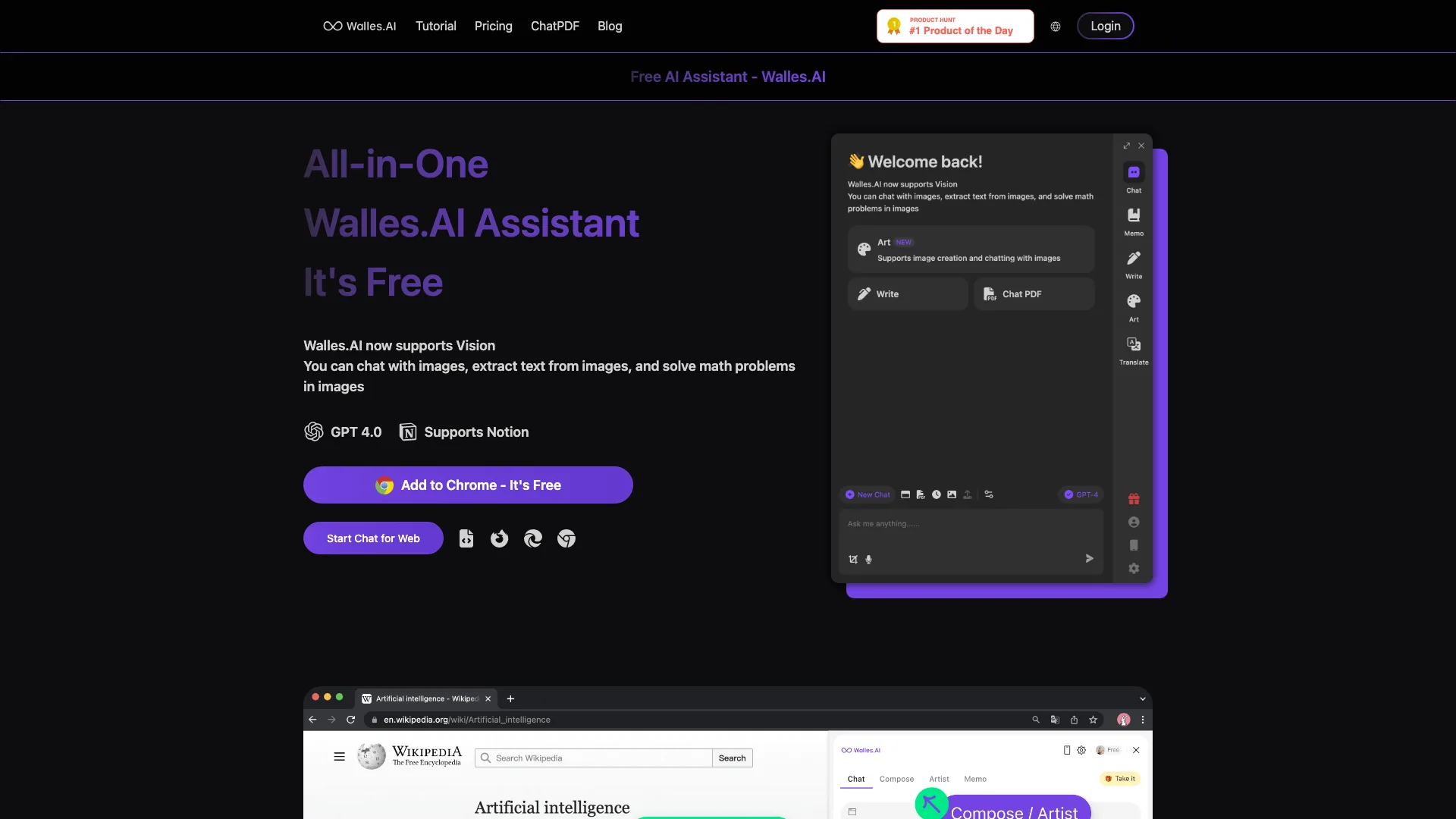Click the microphone voice input icon
The image size is (1456, 819).
(x=869, y=559)
